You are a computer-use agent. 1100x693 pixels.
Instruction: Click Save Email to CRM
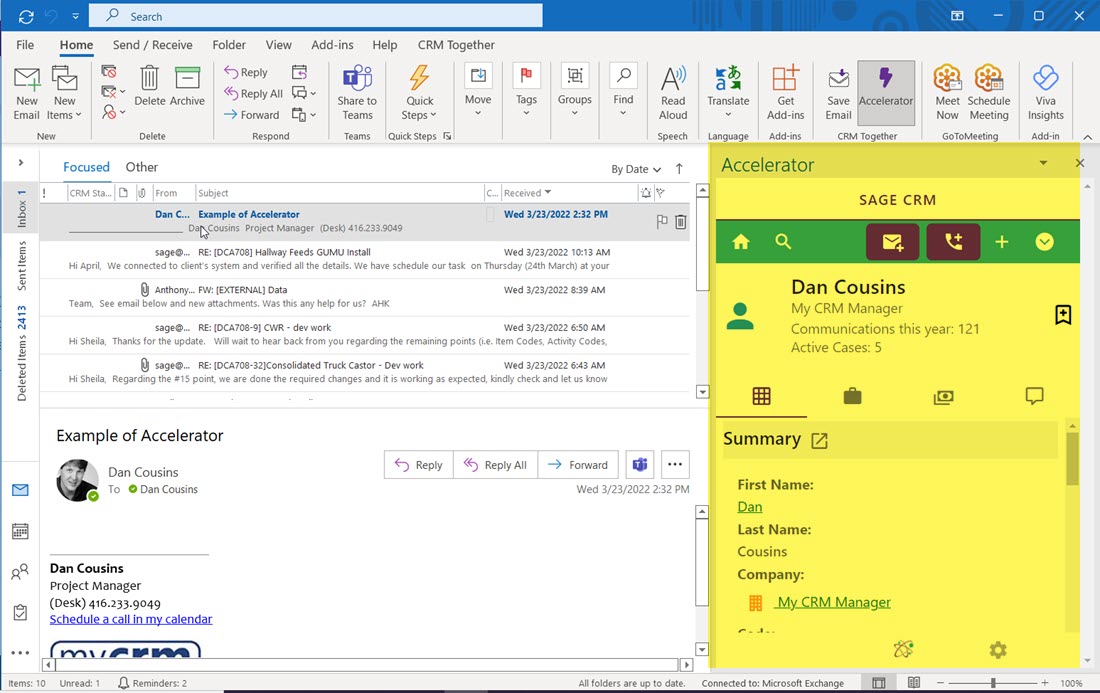(838, 93)
